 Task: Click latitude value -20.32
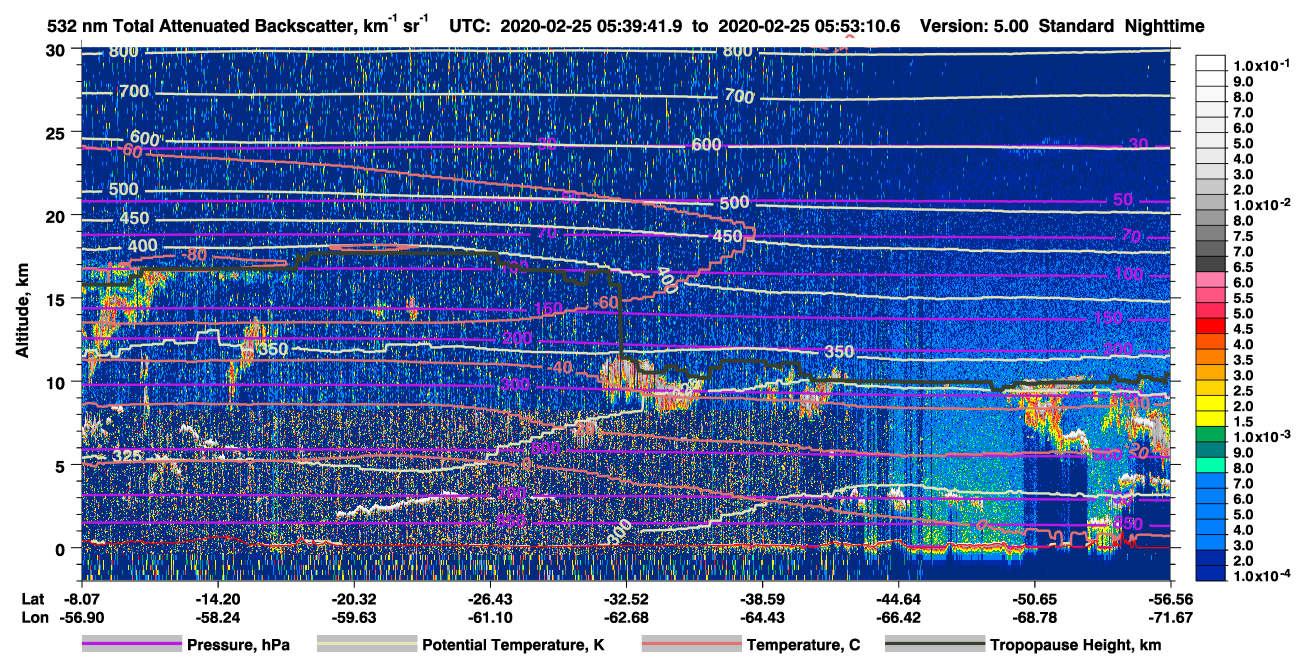coord(353,599)
